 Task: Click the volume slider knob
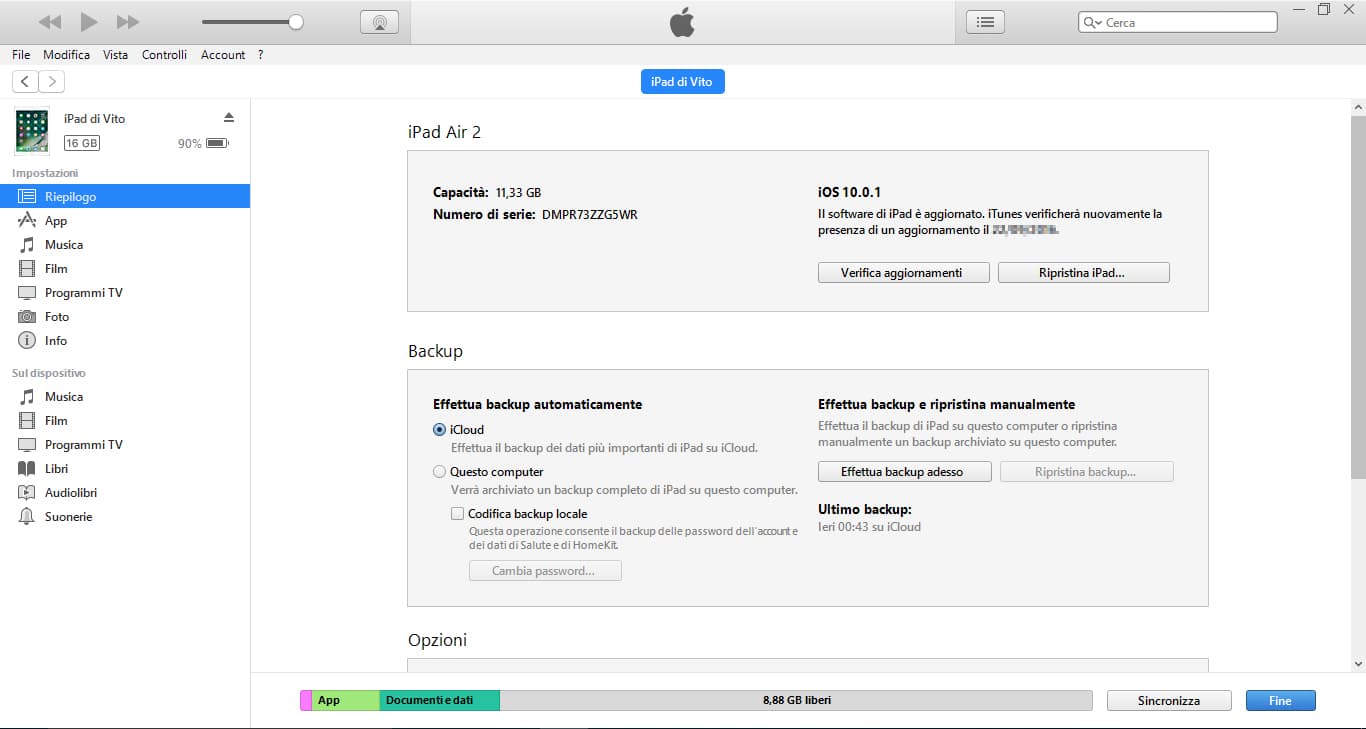point(296,22)
